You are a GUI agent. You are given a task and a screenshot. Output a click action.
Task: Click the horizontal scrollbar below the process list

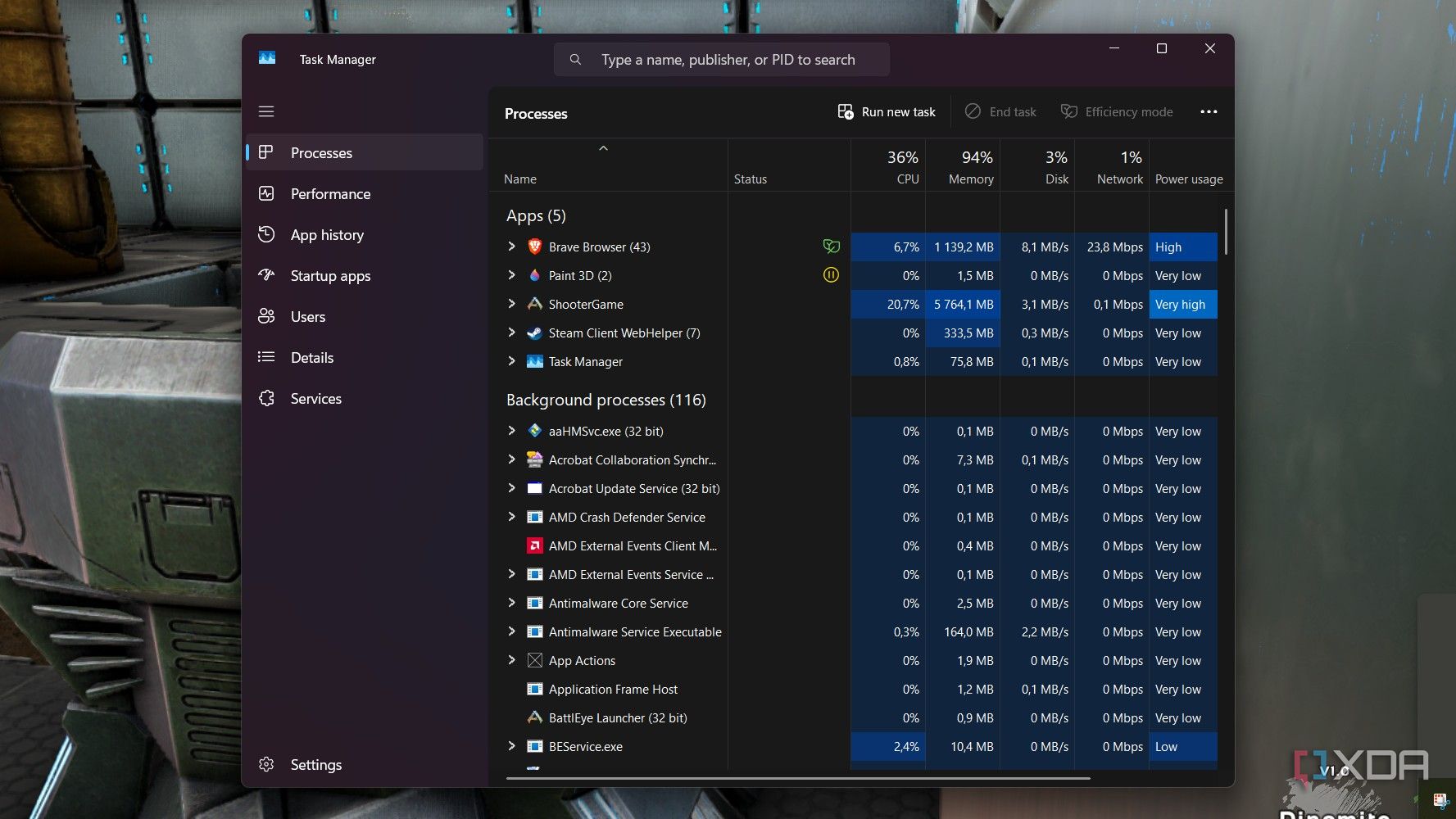798,778
